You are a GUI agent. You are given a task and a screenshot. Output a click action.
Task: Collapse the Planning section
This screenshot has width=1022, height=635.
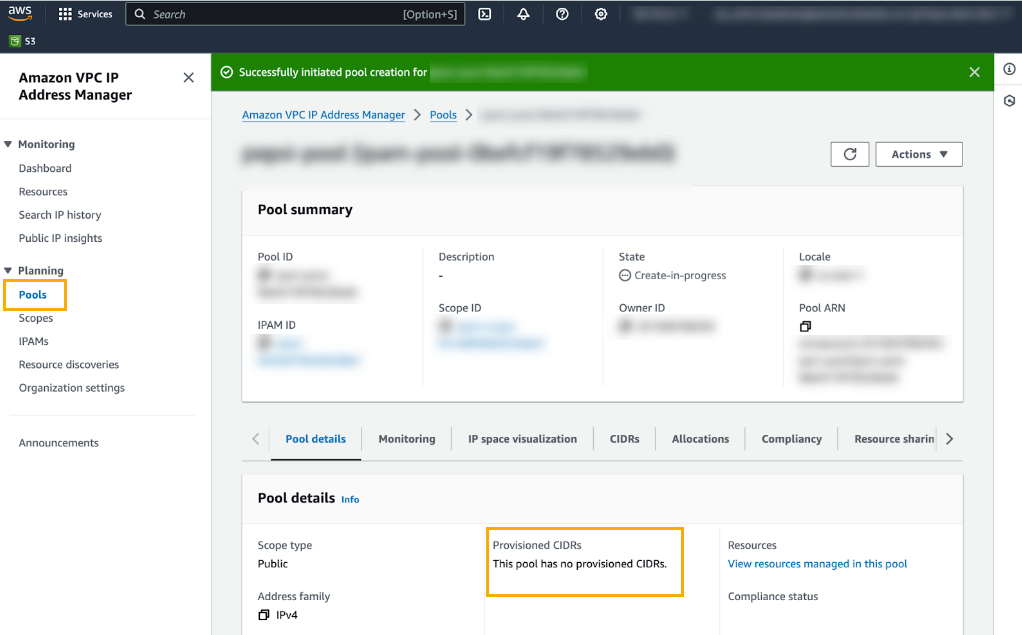(8, 270)
